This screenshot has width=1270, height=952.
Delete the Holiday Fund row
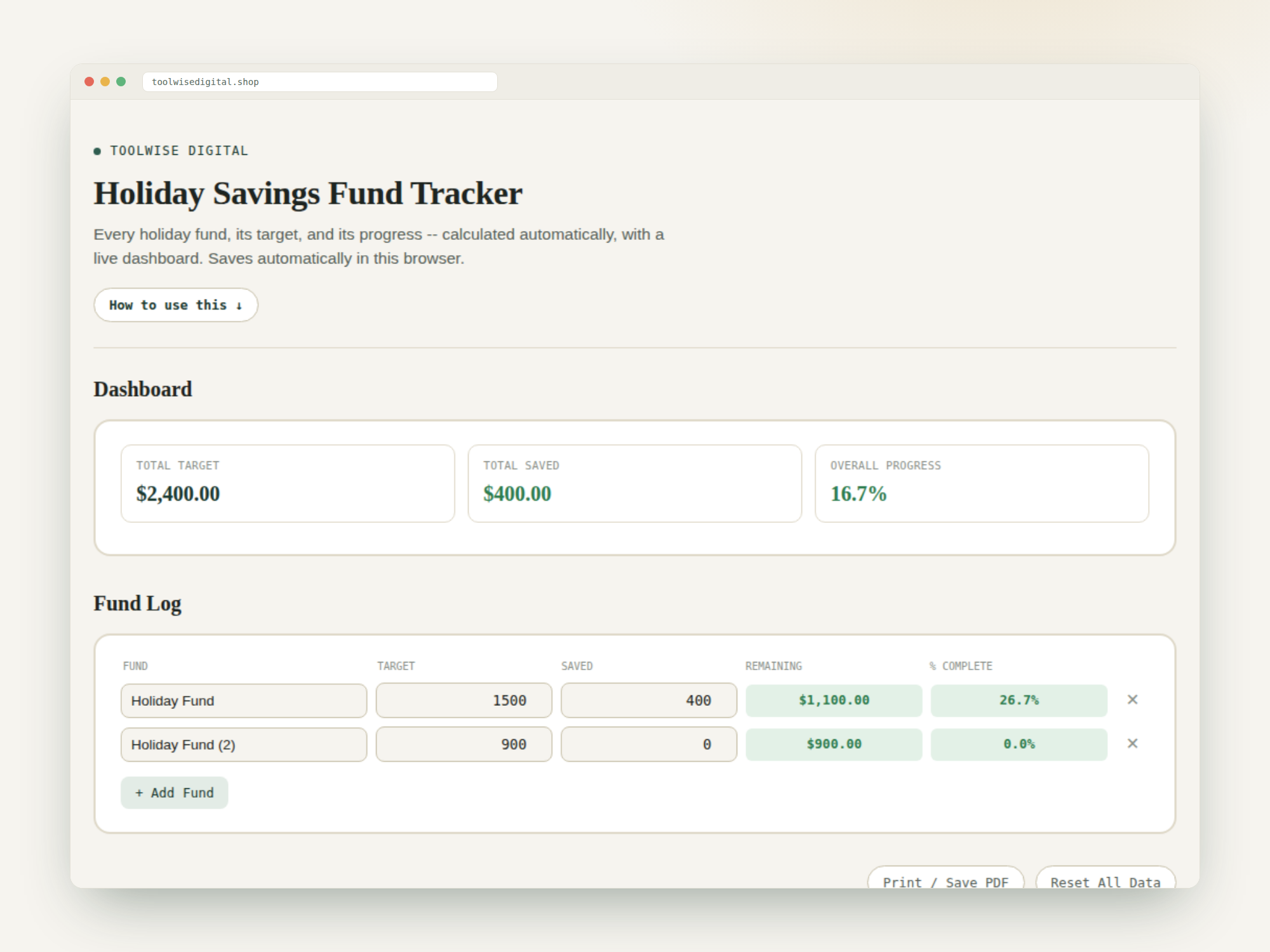(1132, 700)
